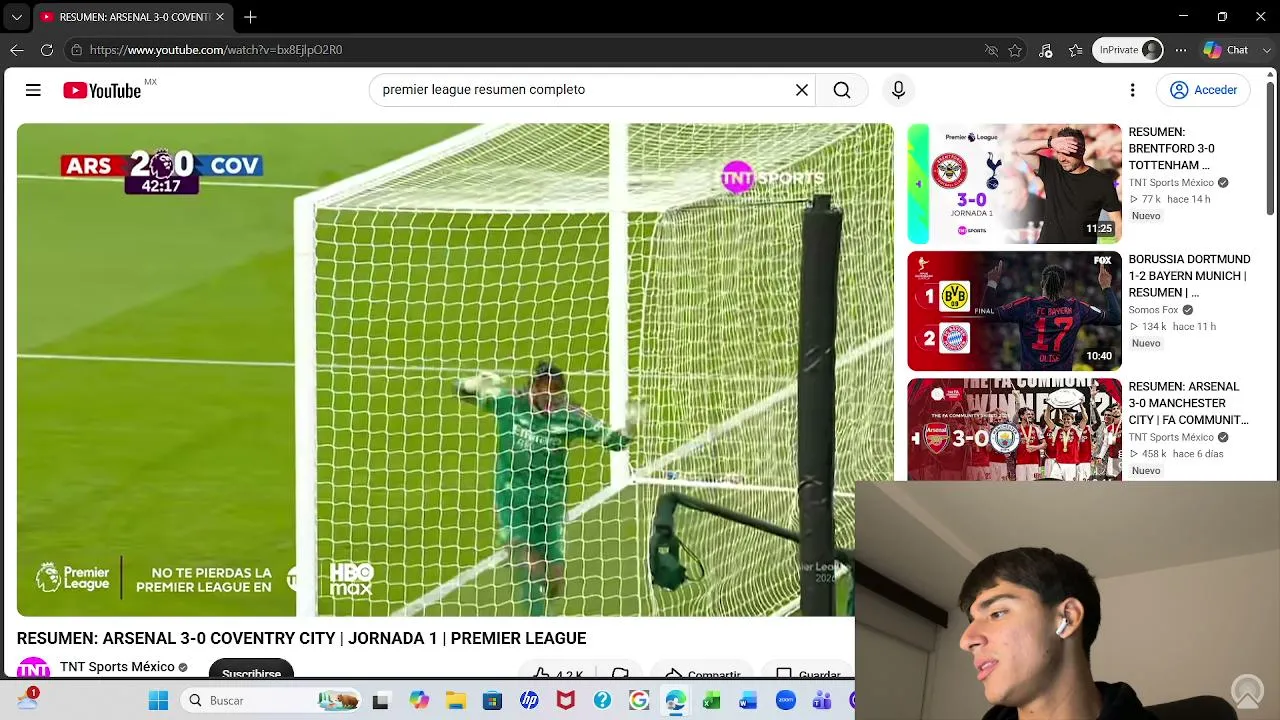Screen dimensions: 1280x720
Task: Open File Explorer from the taskbar
Action: point(456,701)
